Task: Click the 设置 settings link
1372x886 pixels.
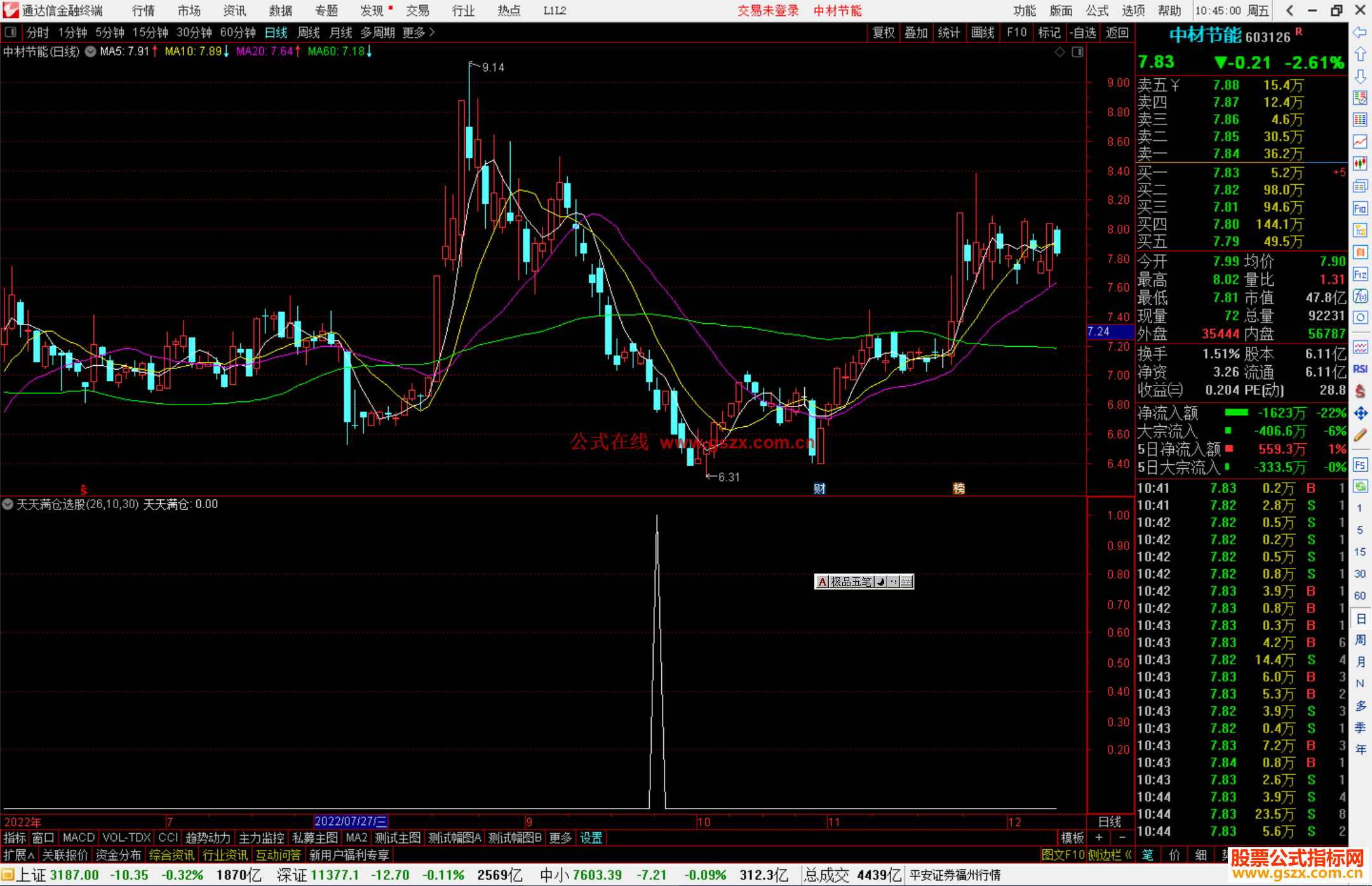Action: click(591, 838)
